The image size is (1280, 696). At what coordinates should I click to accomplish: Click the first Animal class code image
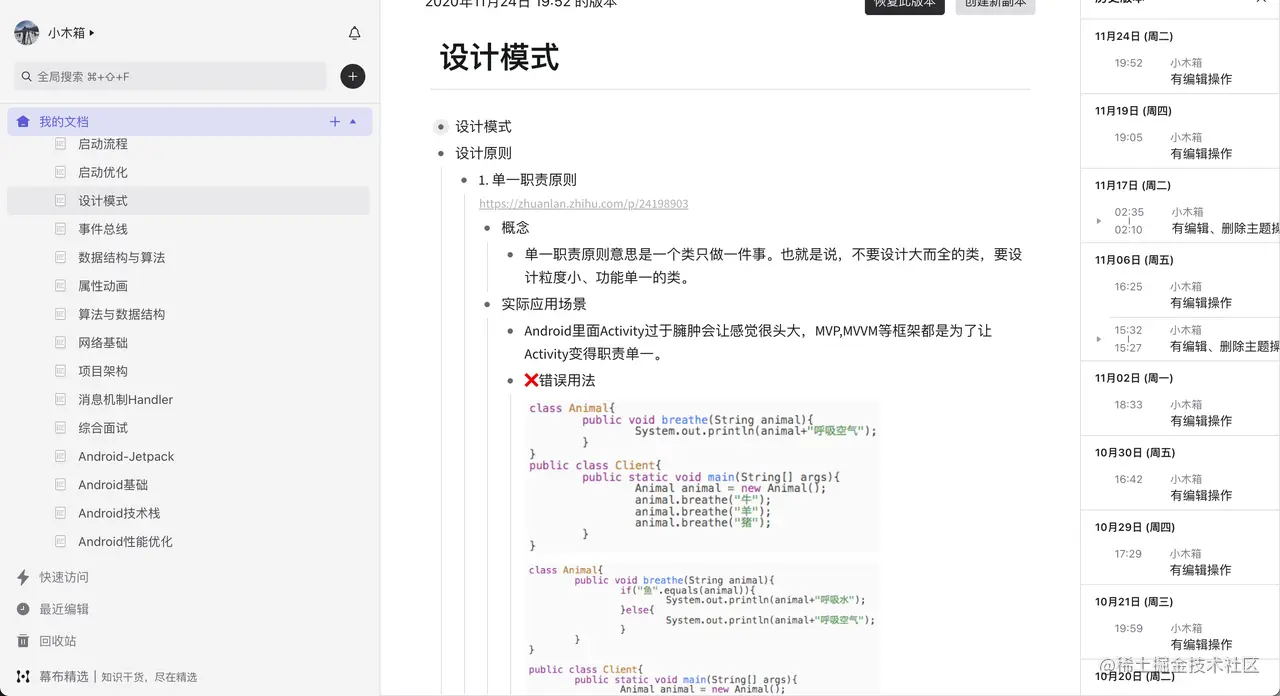pos(703,476)
